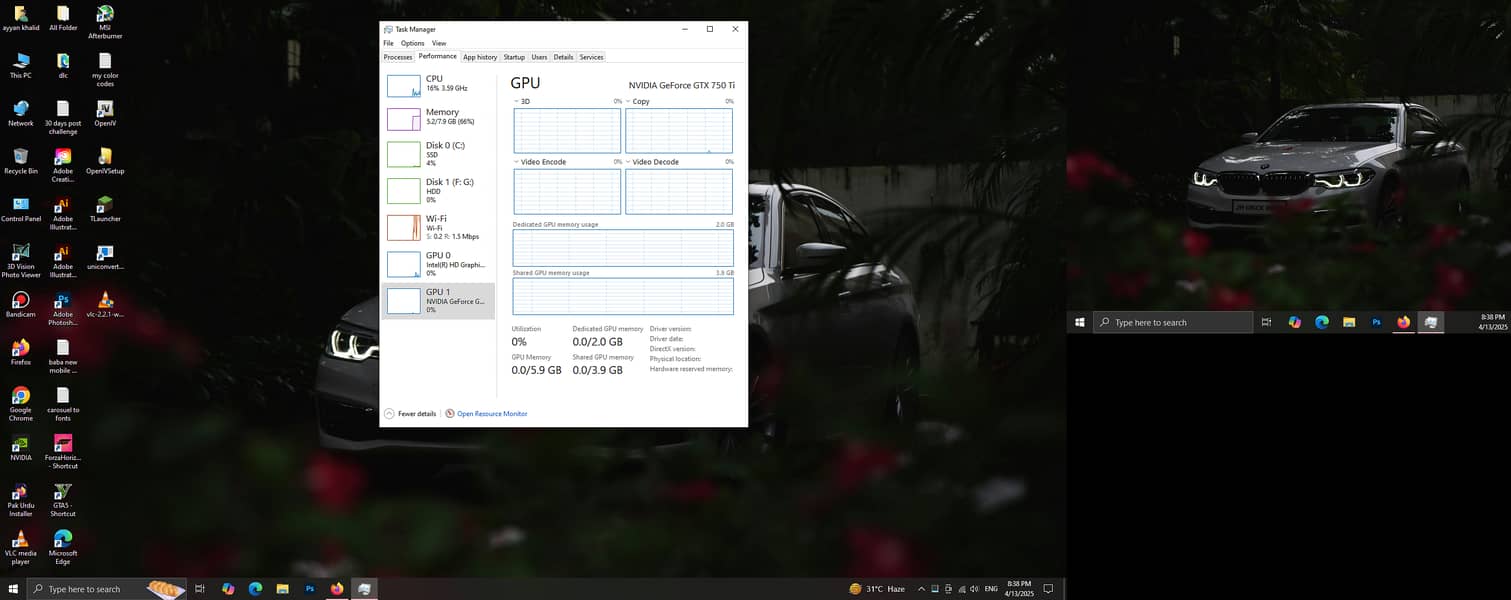Open the Options menu in Task Manager
This screenshot has height=600, width=1511.
[x=412, y=43]
